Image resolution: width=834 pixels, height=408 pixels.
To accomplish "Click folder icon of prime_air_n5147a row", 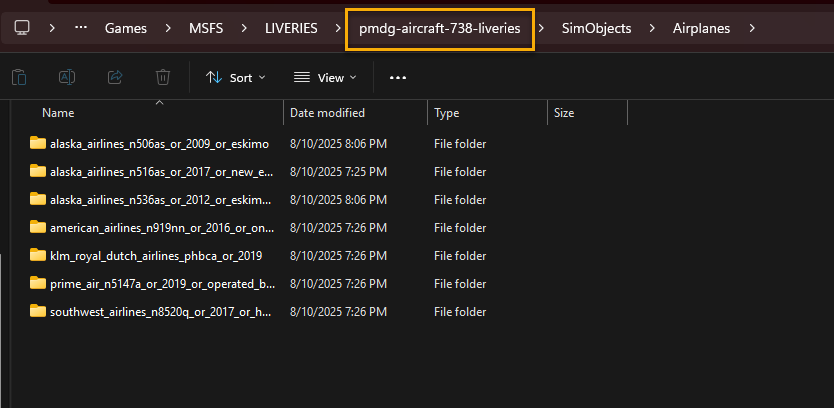I will (x=38, y=283).
